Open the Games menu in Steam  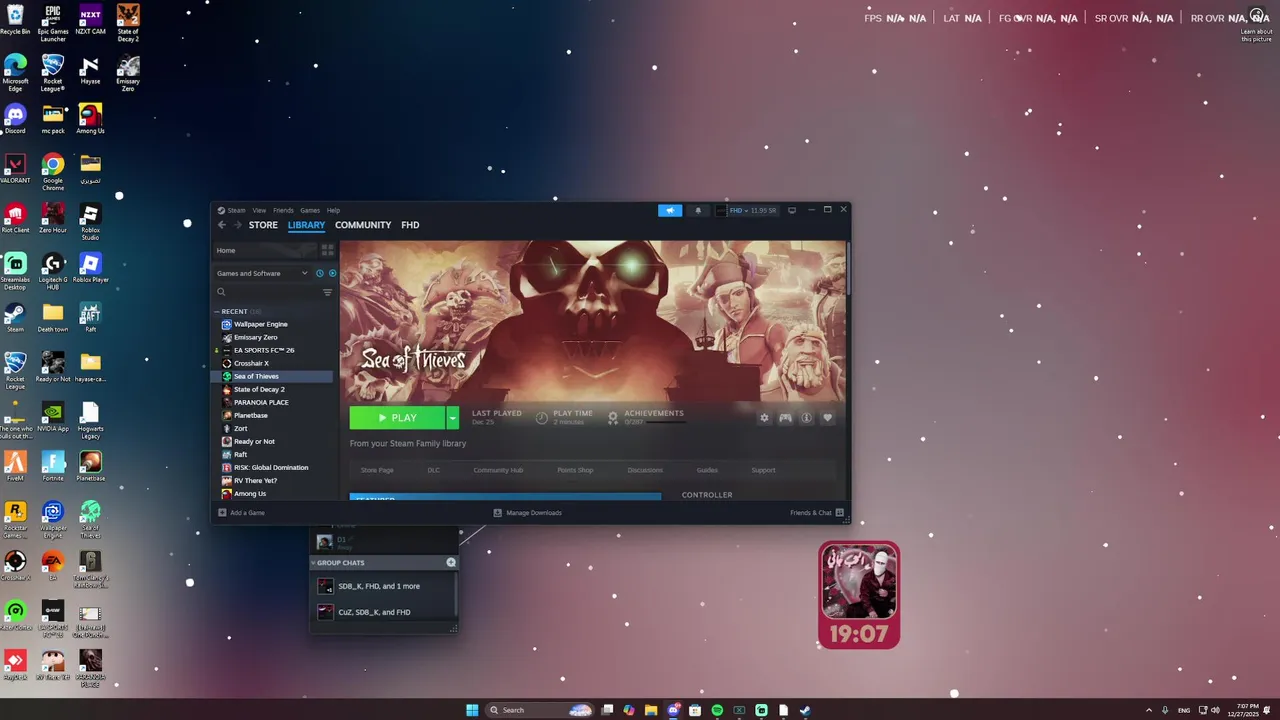(x=310, y=210)
